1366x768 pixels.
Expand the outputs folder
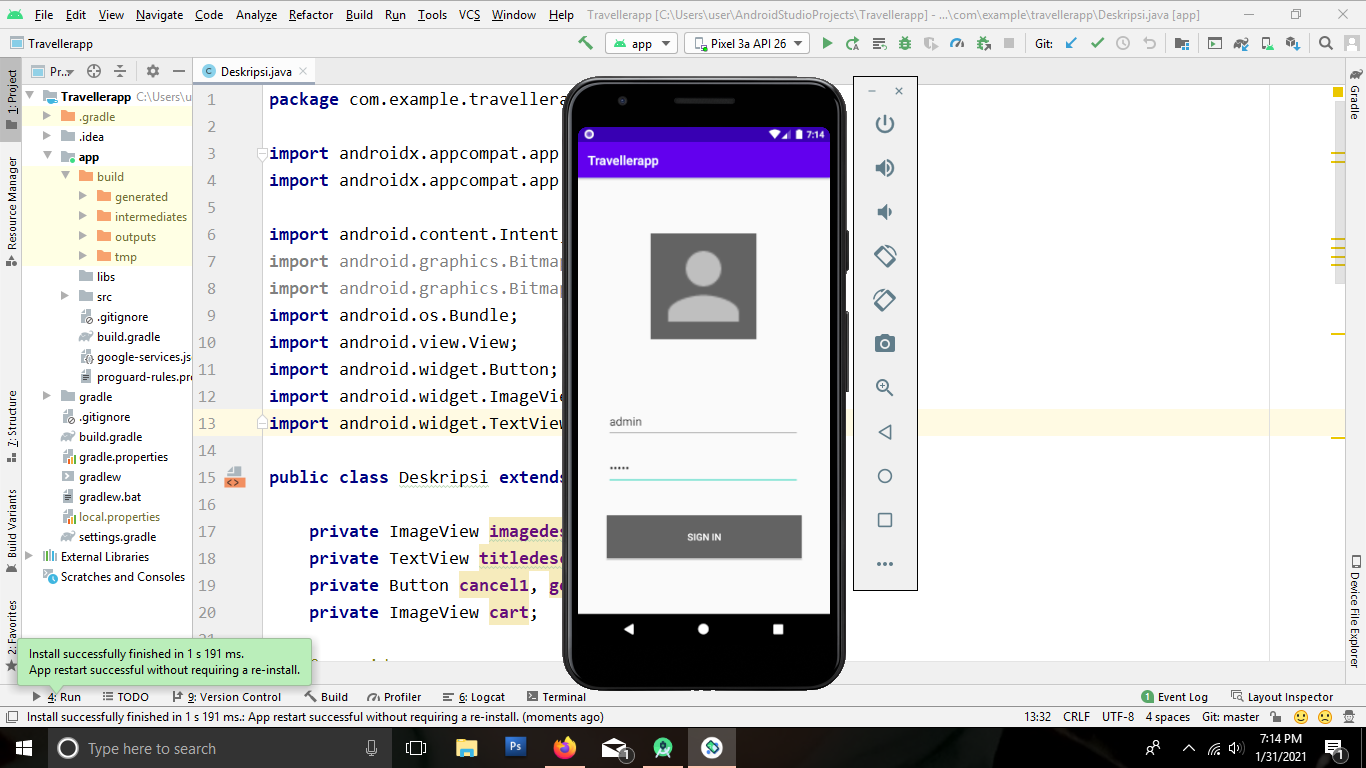pyautogui.click(x=83, y=237)
